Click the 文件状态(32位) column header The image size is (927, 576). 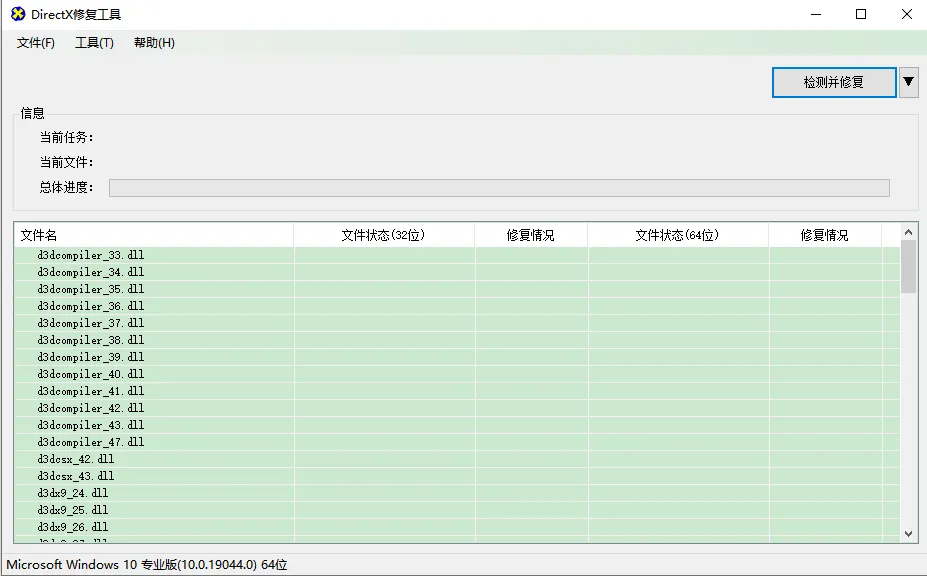pos(384,235)
